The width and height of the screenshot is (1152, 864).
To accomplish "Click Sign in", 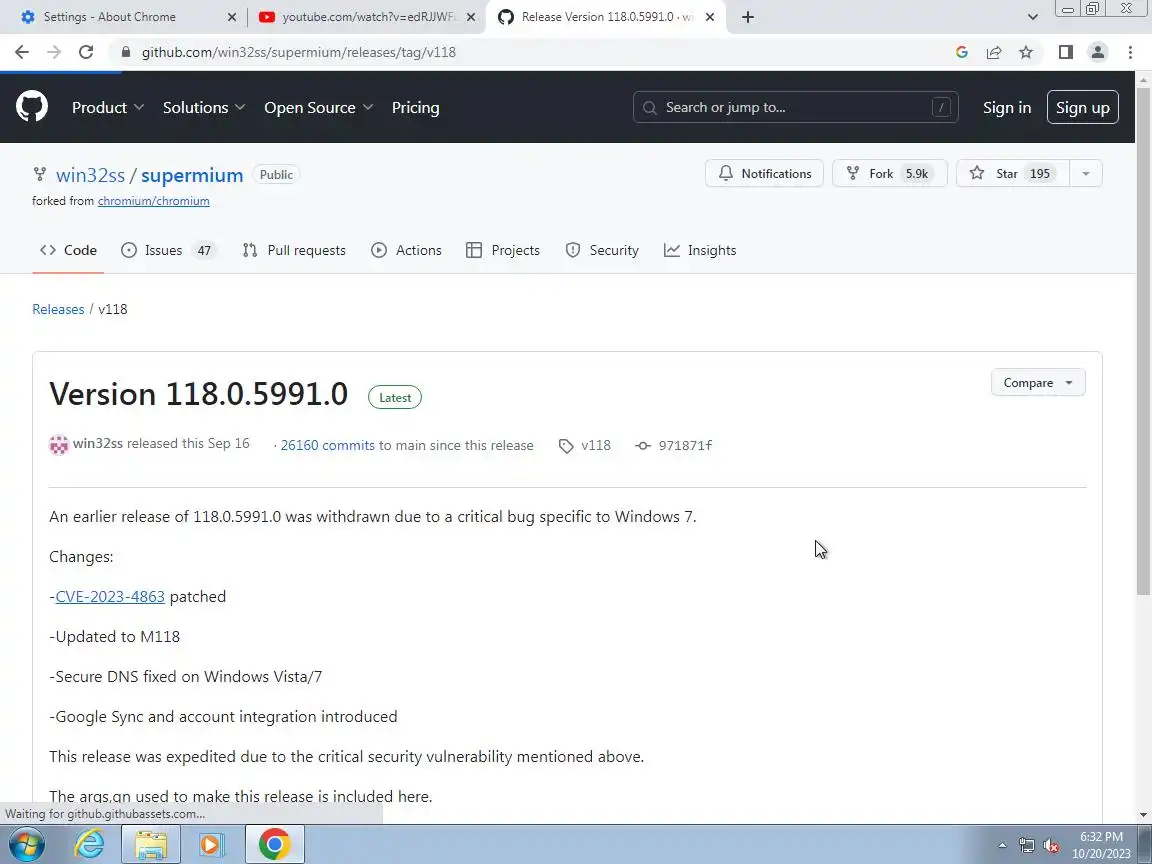I will click(x=1007, y=107).
